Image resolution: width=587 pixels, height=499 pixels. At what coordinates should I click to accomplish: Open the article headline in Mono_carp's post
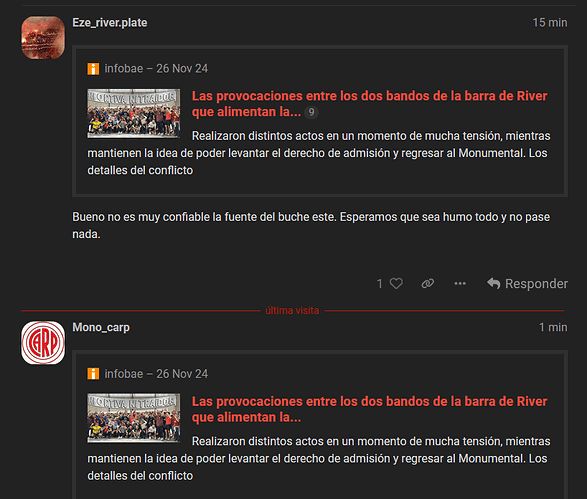[369, 409]
